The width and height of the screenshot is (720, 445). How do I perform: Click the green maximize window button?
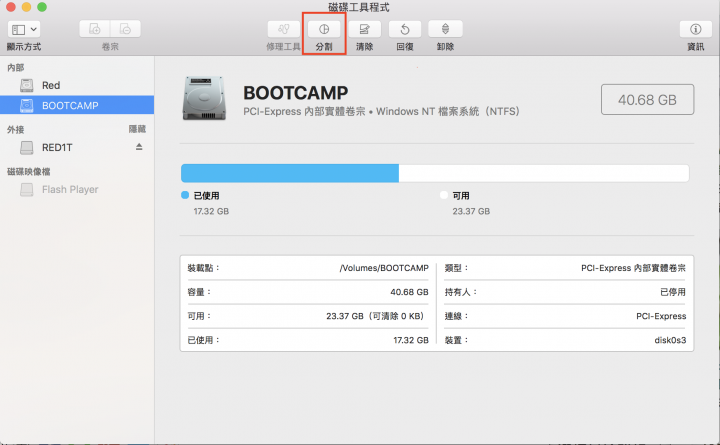(42, 6)
